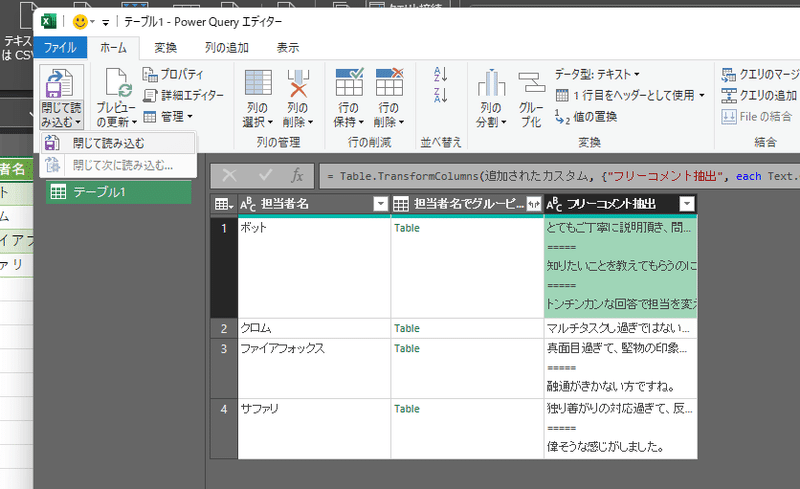This screenshot has width=800, height=489.
Task: Open the table menu icon at grid corner
Action: (223, 204)
